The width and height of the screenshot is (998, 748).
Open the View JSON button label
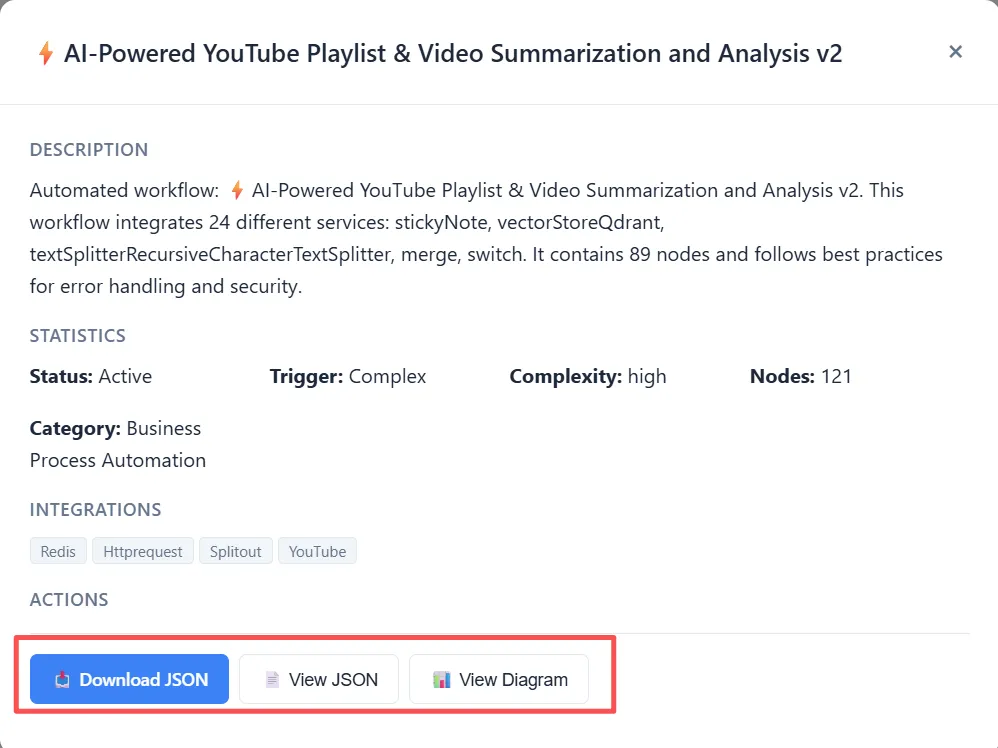click(333, 680)
